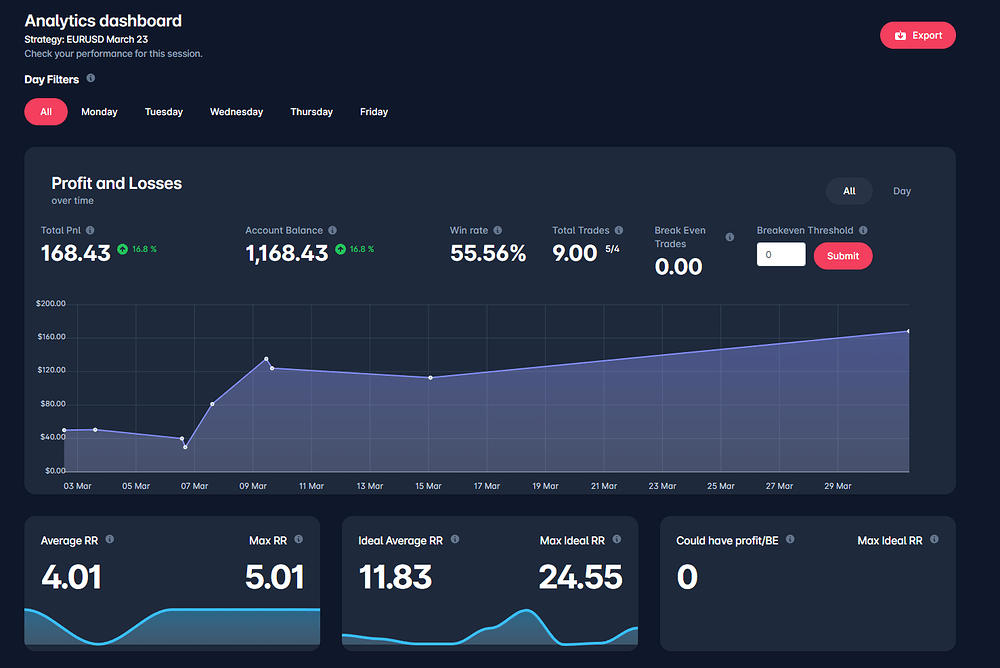Click the info icon beside Max Ideal RR in right card

934,539
